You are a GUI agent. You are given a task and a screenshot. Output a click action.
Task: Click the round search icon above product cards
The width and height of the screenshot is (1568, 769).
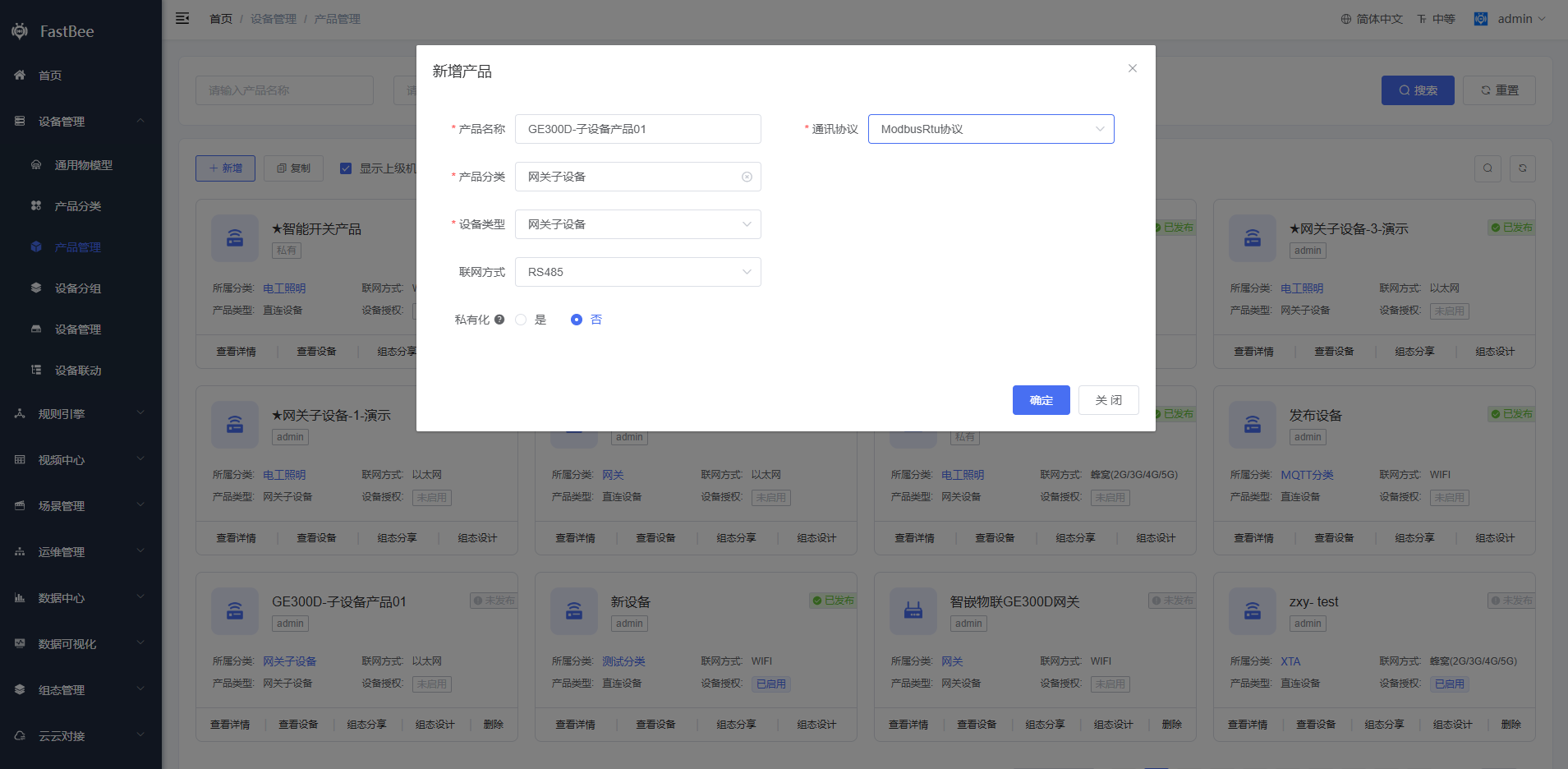click(x=1488, y=168)
